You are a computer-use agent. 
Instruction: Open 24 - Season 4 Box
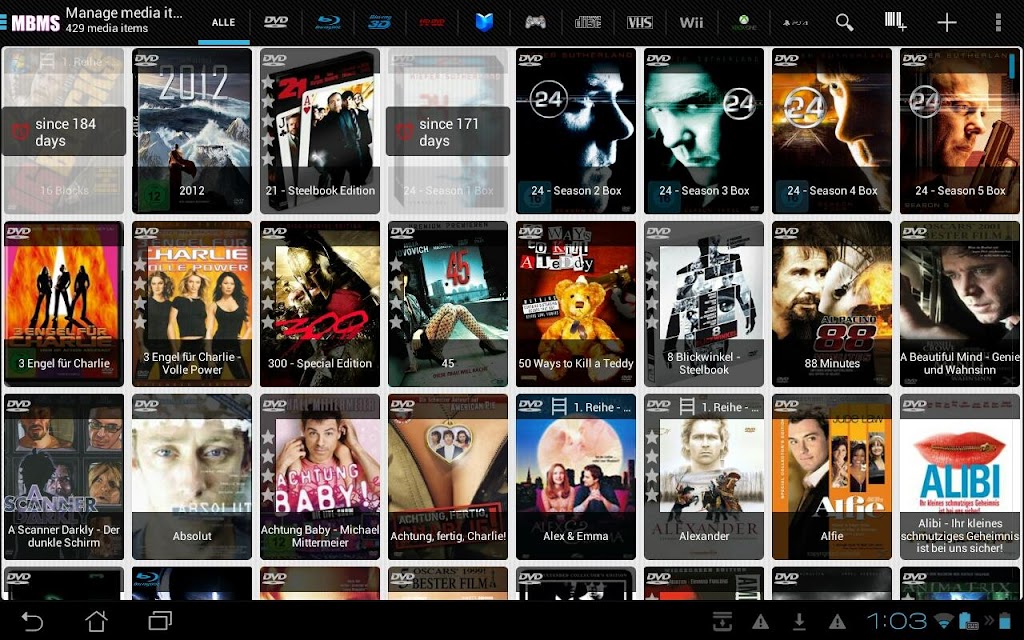[x=832, y=131]
